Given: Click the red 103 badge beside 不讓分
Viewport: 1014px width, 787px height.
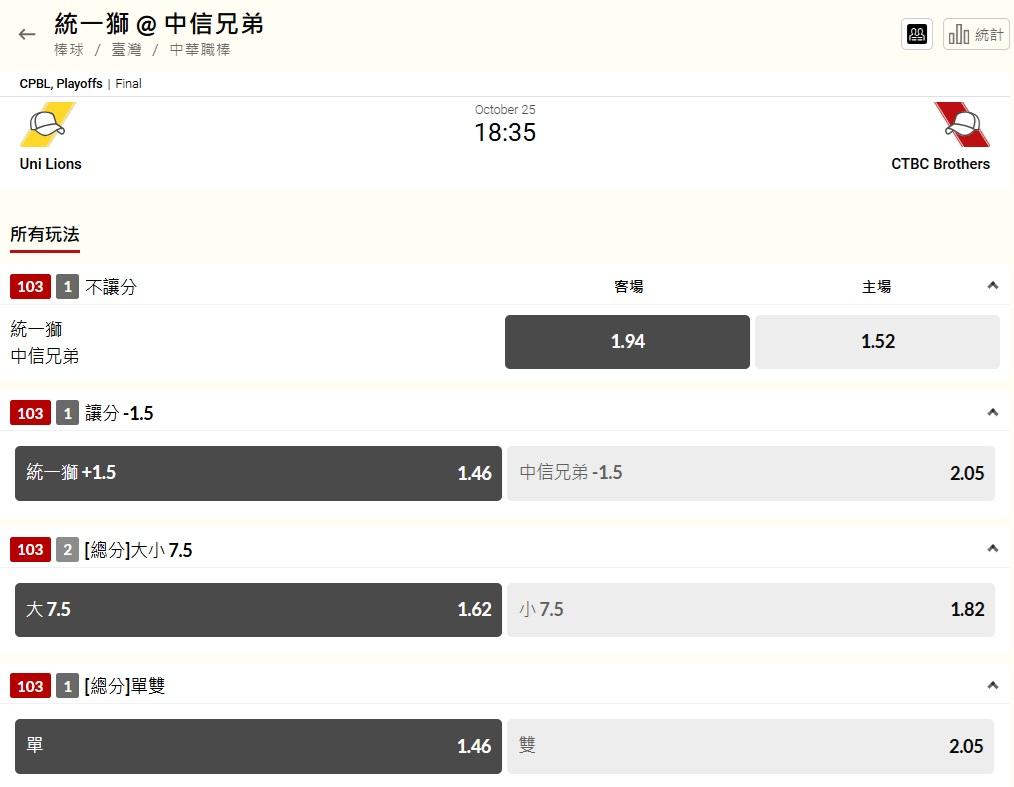Looking at the screenshot, I should point(30,286).
